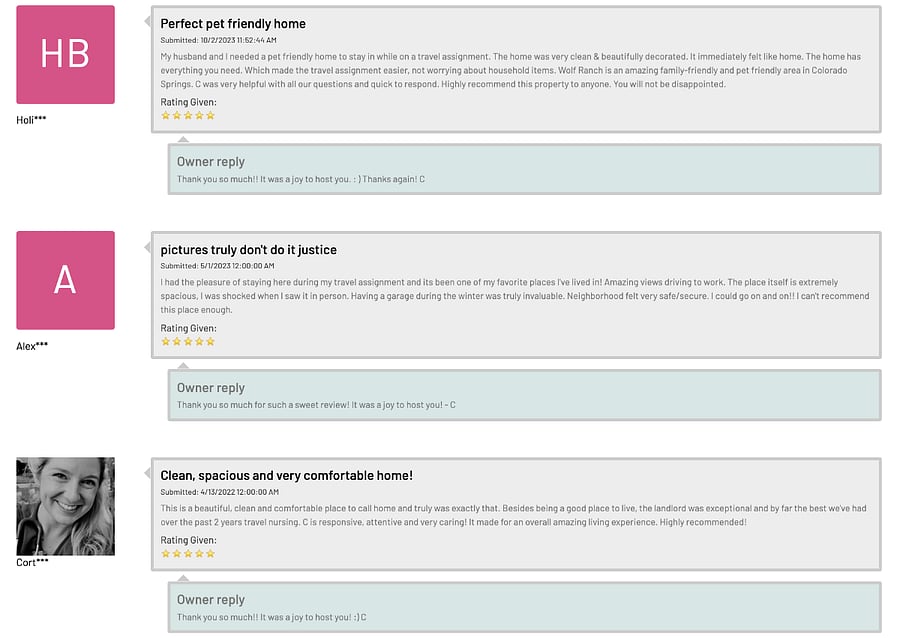This screenshot has height=638, width=900.
Task: Select the 'Perfect pet friendly home' review title
Action: tap(233, 24)
